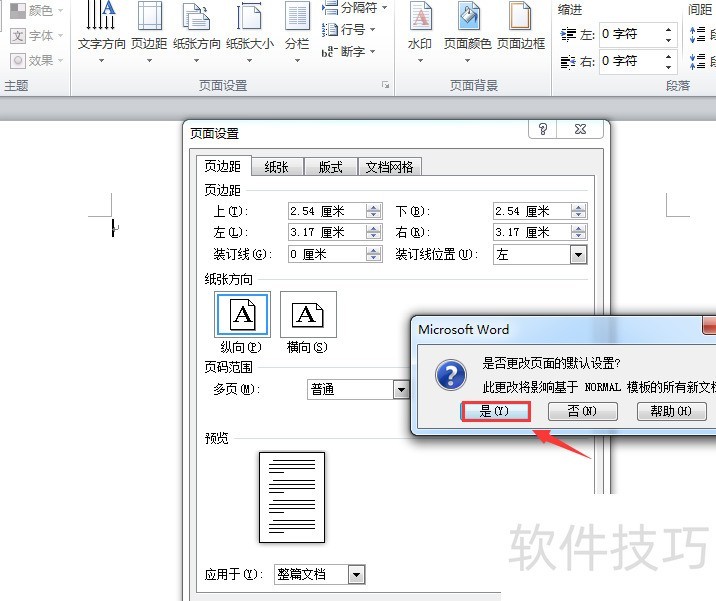Open the Page Color (页面颜色) button

[x=467, y=32]
